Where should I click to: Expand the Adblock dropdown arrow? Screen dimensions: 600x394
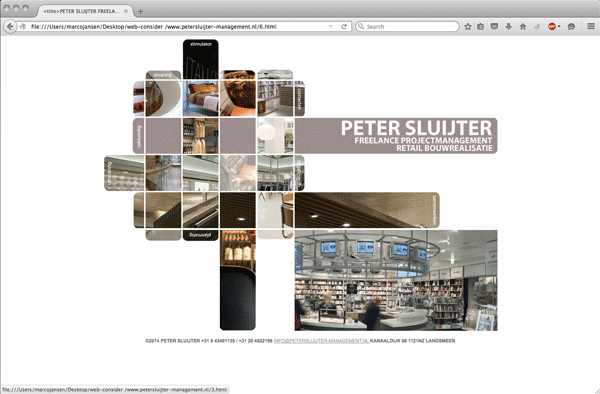point(559,26)
